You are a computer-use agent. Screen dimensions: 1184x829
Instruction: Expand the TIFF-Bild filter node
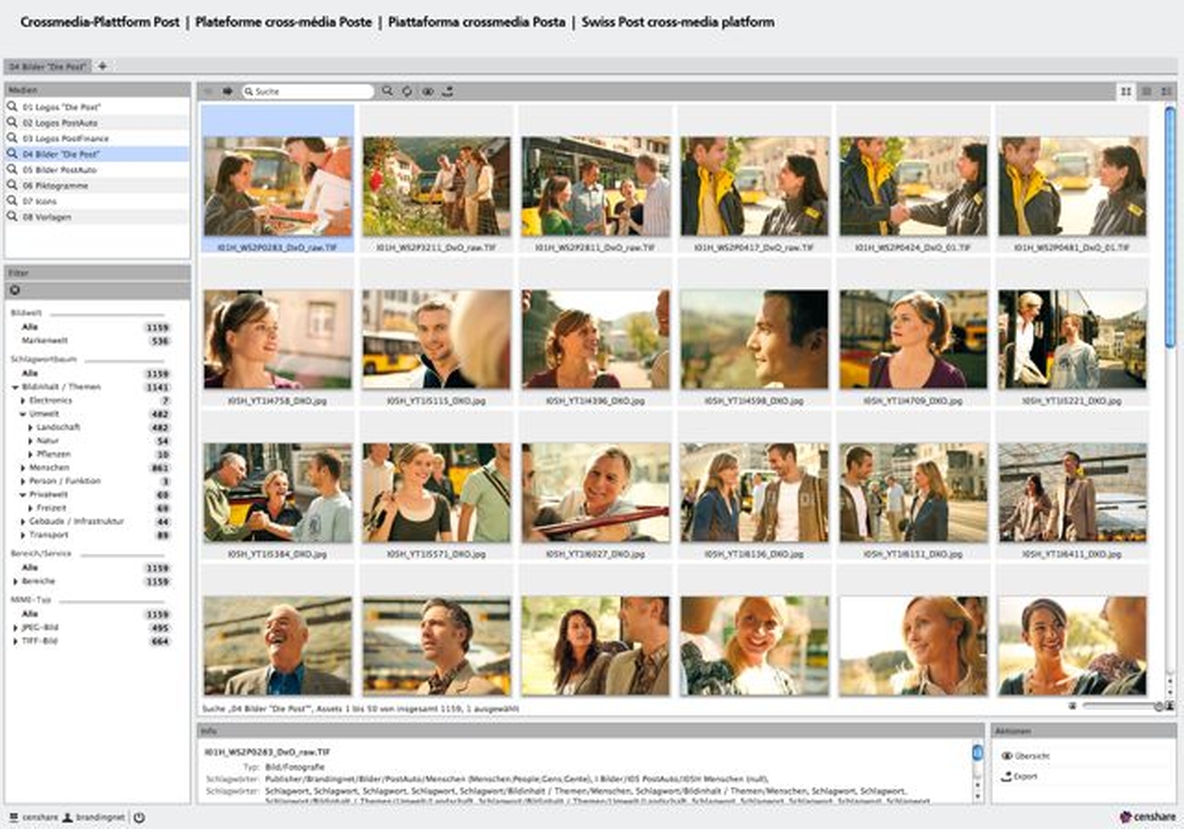tap(15, 642)
